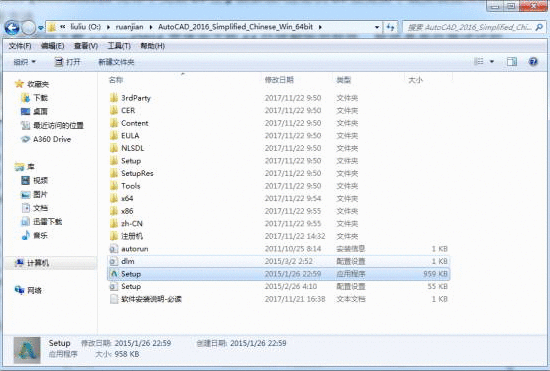The height and width of the screenshot is (371, 550).
Task: Open the 组织 dropdown
Action: [x=25, y=62]
